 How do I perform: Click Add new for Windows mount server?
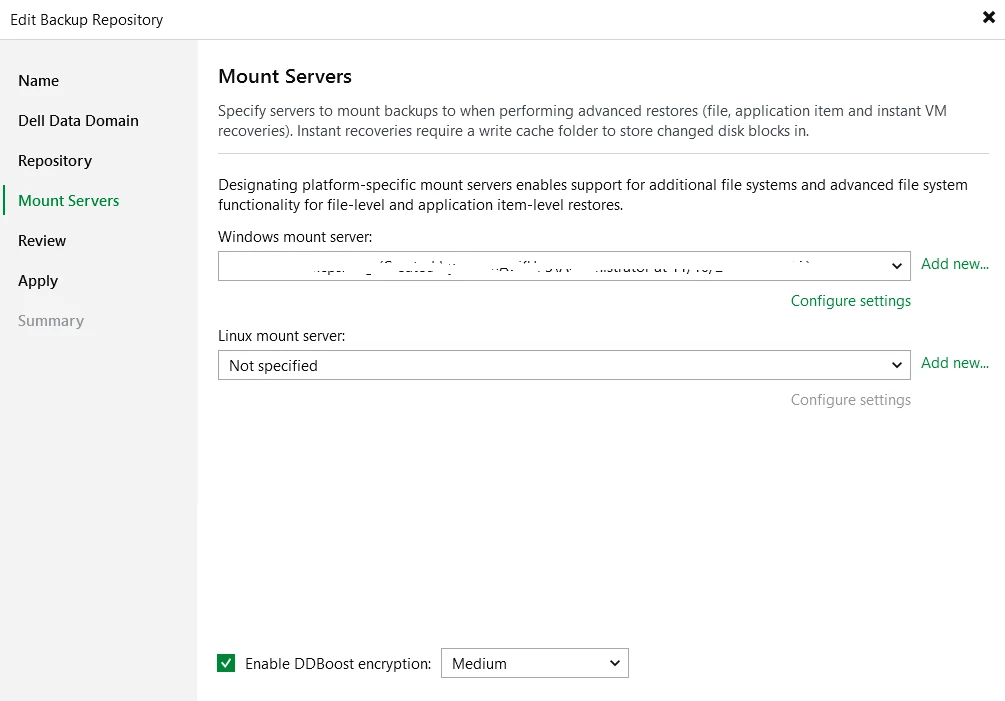954,264
